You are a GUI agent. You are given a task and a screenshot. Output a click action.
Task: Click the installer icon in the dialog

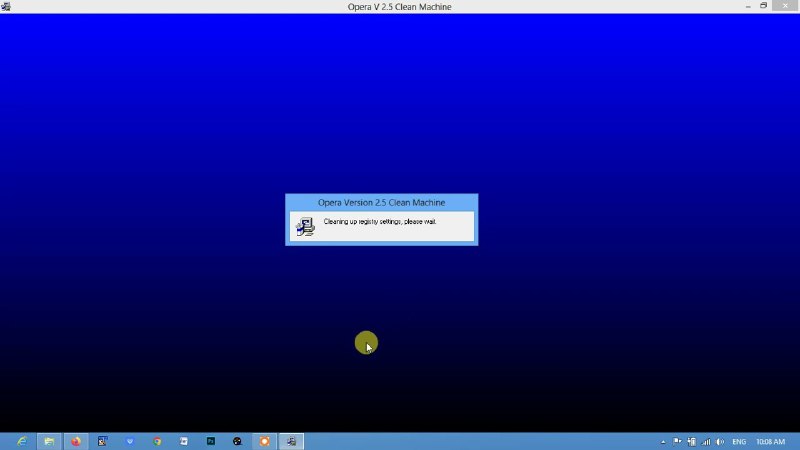tap(305, 227)
